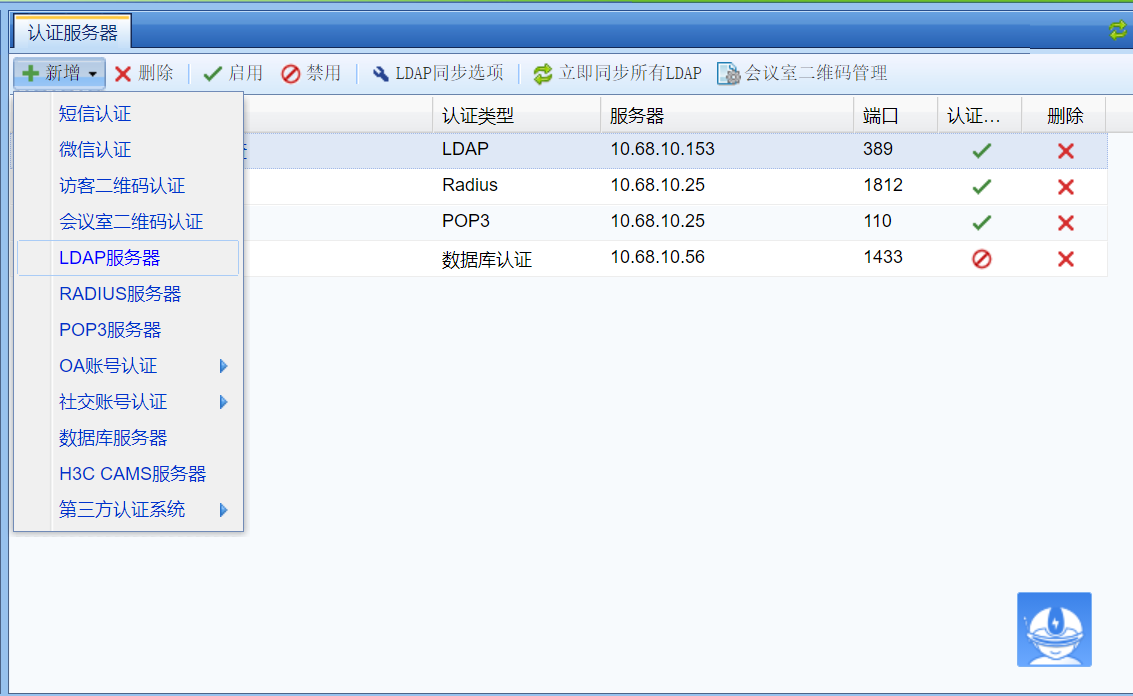Click 立即同步所有LDAP sync button
Screen dimensions: 1133x696
pyautogui.click(x=617, y=74)
